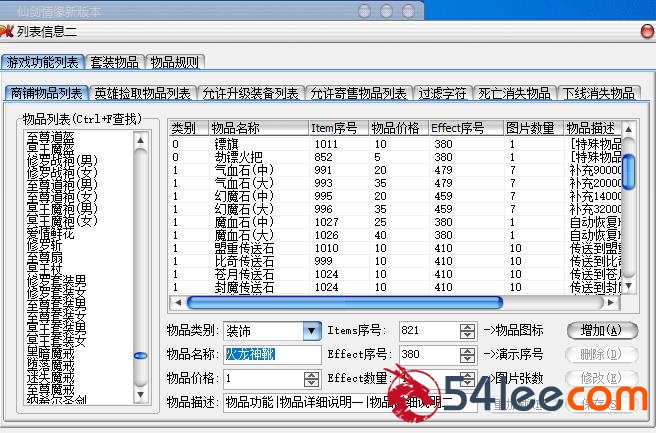Select the 魔血石(中) row
The height and width of the screenshot is (433, 656).
pyautogui.click(x=395, y=222)
